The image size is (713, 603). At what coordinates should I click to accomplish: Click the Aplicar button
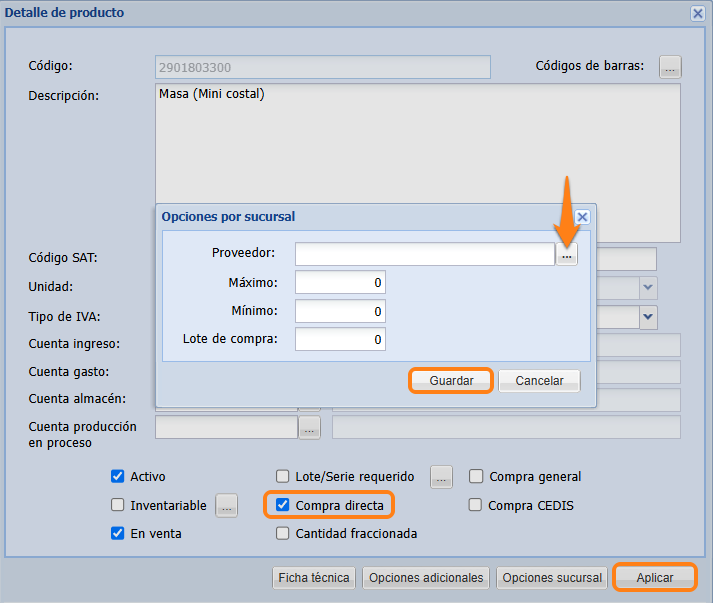coord(655,578)
